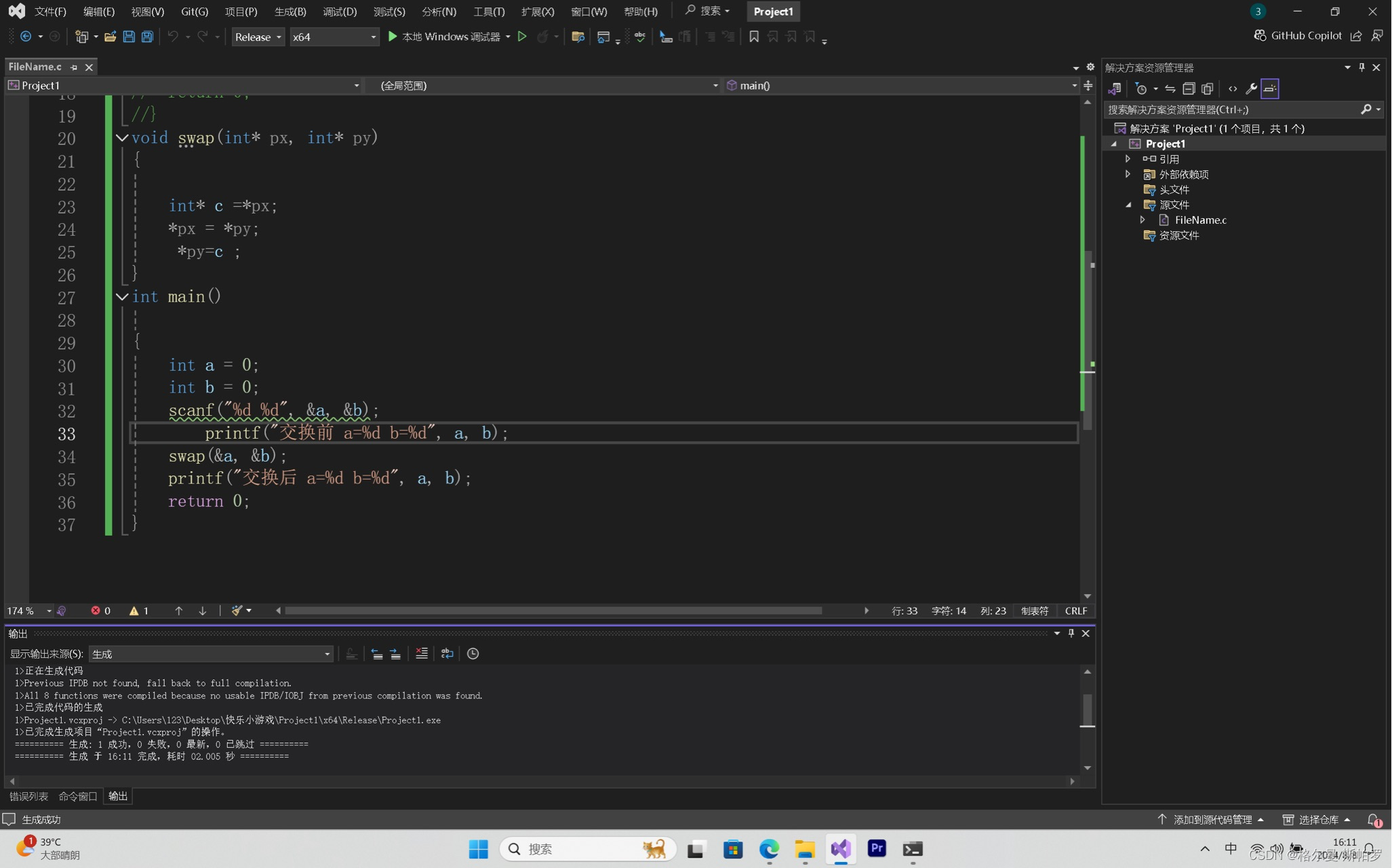
Task: Expand the 引用 tree node
Action: click(1128, 159)
